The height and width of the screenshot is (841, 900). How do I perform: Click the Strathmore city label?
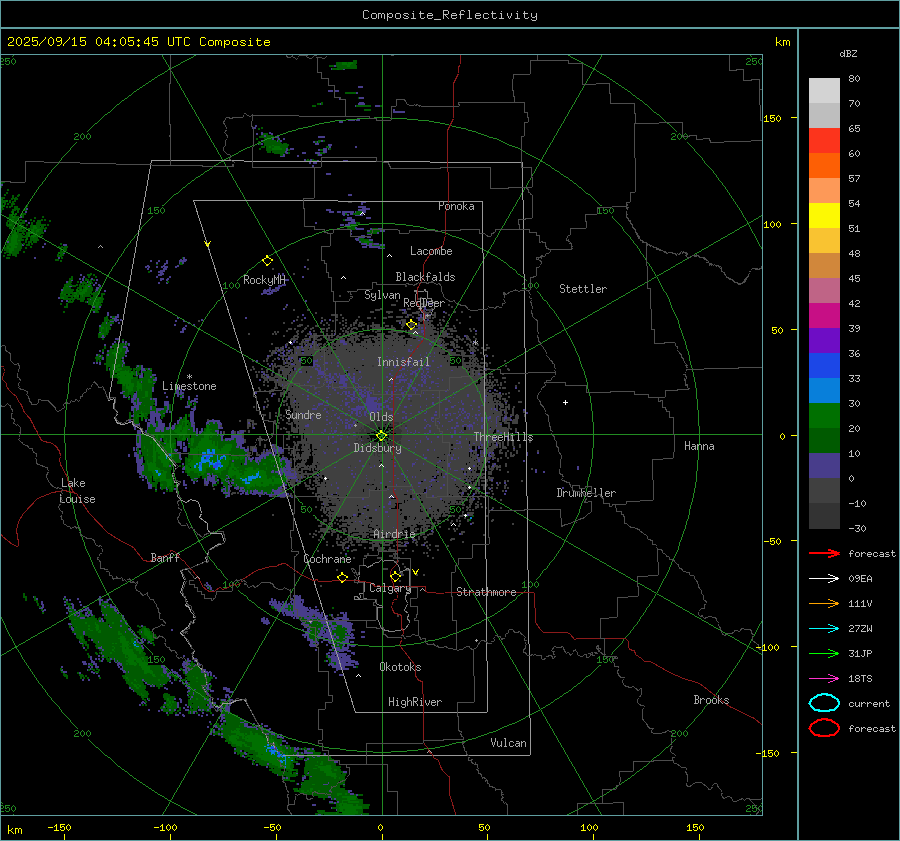tap(486, 592)
